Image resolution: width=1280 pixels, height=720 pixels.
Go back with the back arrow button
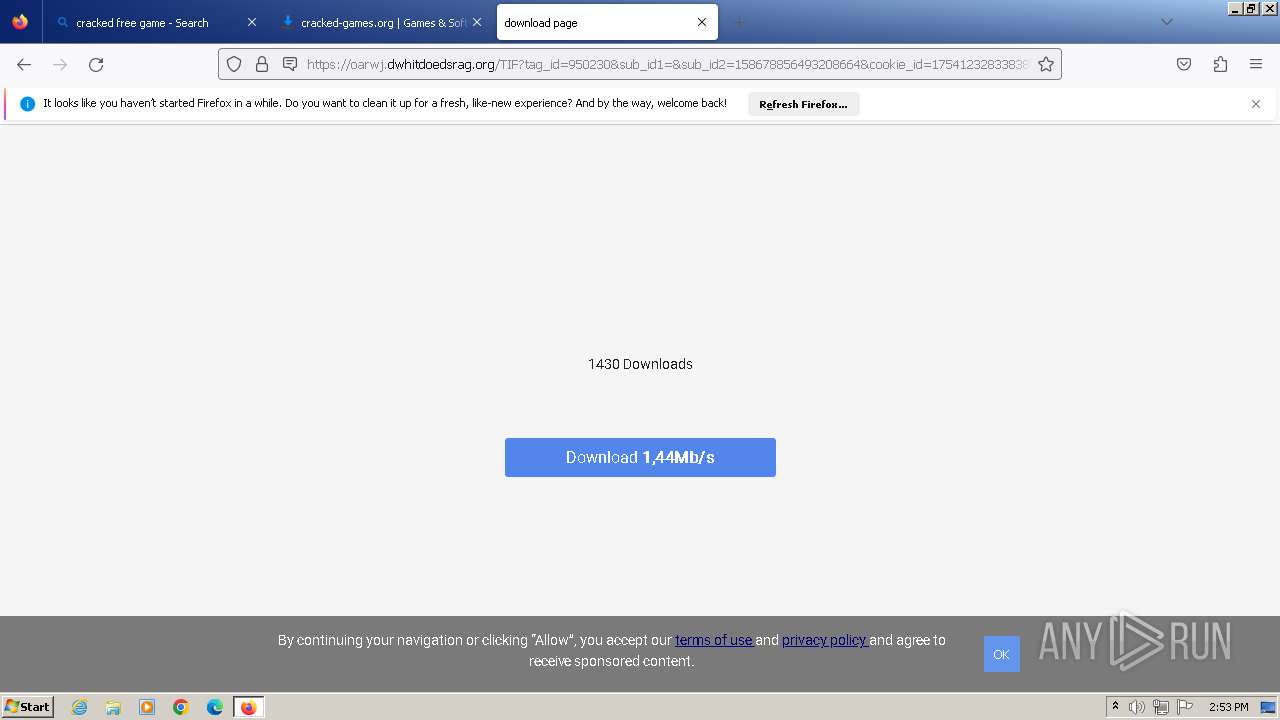click(x=24, y=64)
